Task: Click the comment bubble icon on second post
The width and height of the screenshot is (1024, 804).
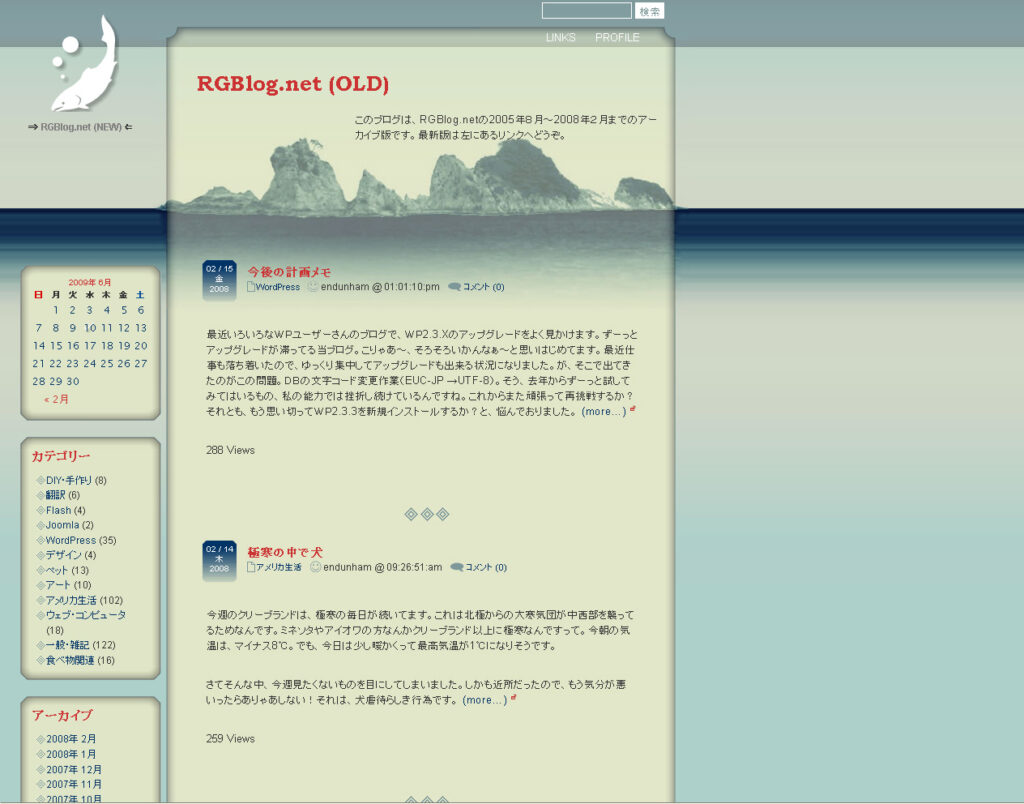Action: [456, 567]
